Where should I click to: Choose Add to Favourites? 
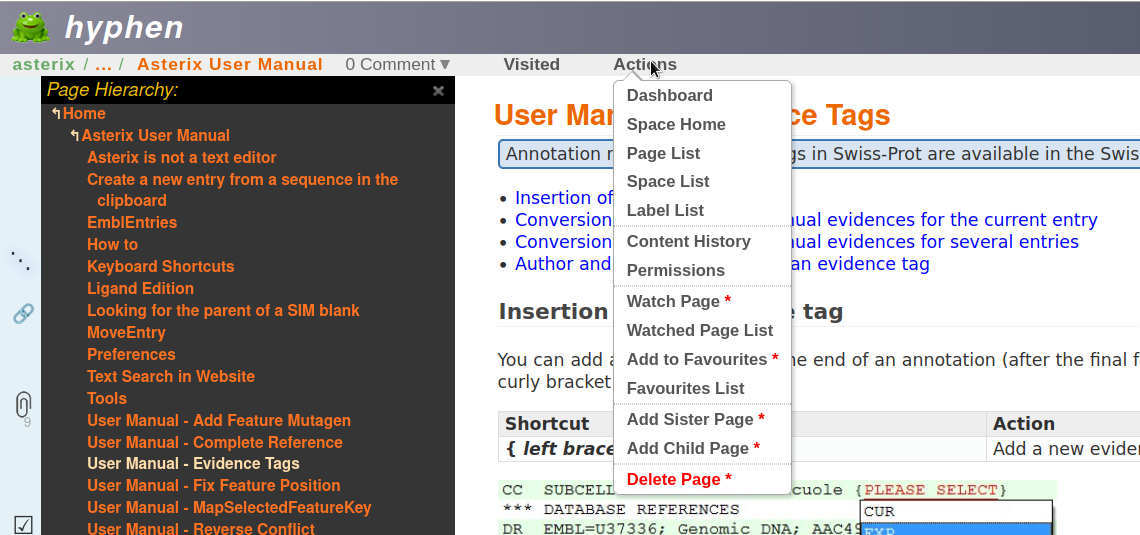(702, 360)
